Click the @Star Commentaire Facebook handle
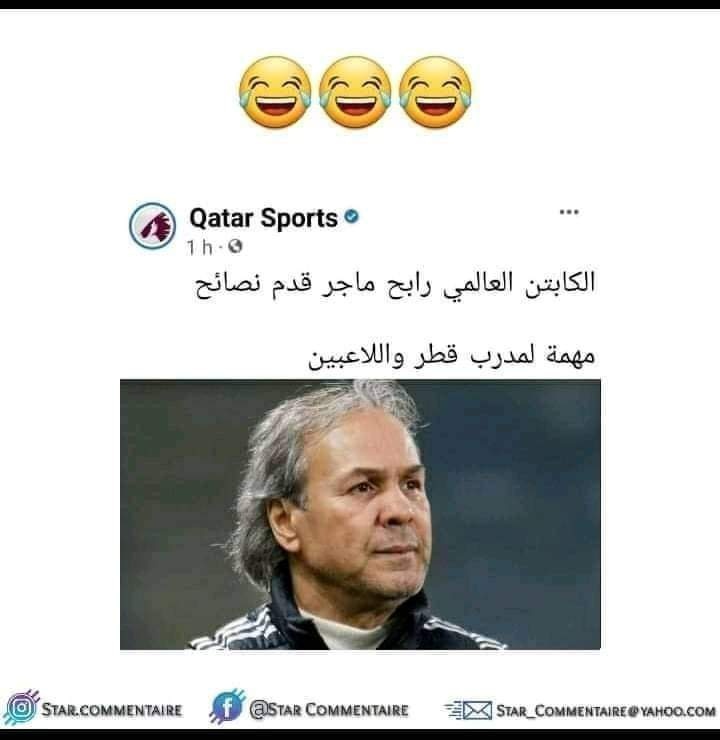The width and height of the screenshot is (720, 740). [329, 710]
